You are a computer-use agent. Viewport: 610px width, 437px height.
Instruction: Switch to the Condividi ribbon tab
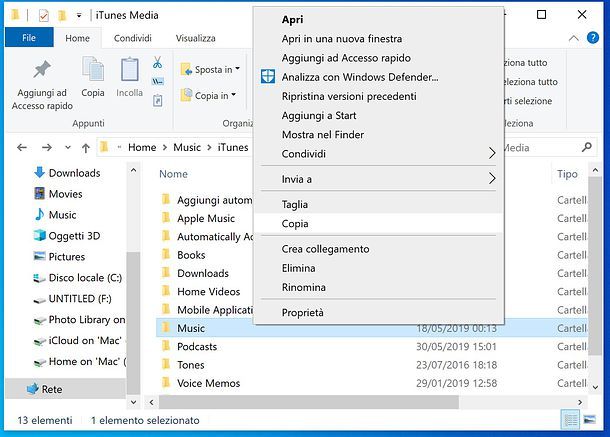(x=133, y=38)
